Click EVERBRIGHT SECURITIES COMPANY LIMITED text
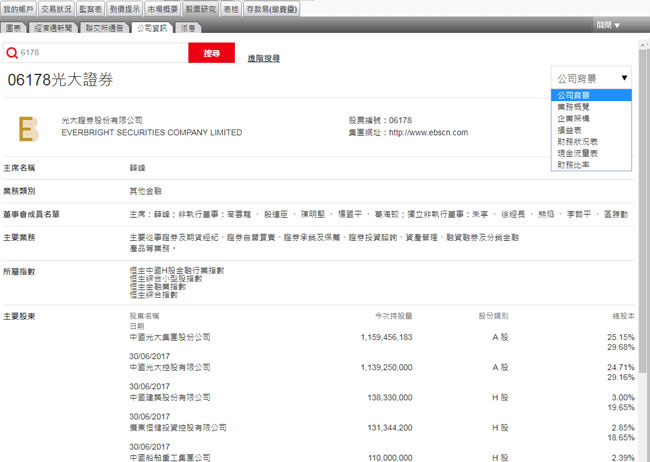Viewport: 650px width, 462px height. [152, 132]
